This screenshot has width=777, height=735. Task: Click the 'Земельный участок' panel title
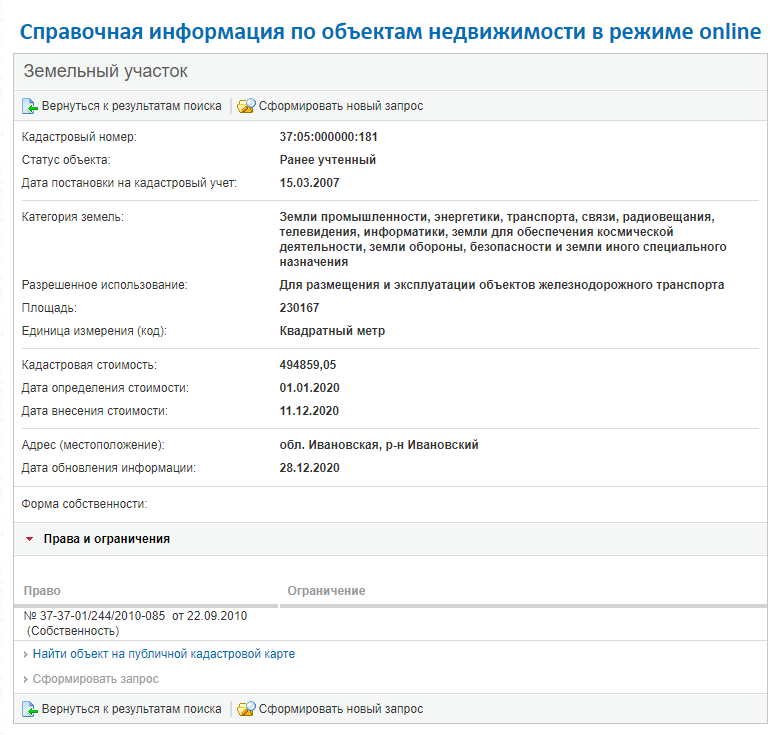[x=106, y=71]
